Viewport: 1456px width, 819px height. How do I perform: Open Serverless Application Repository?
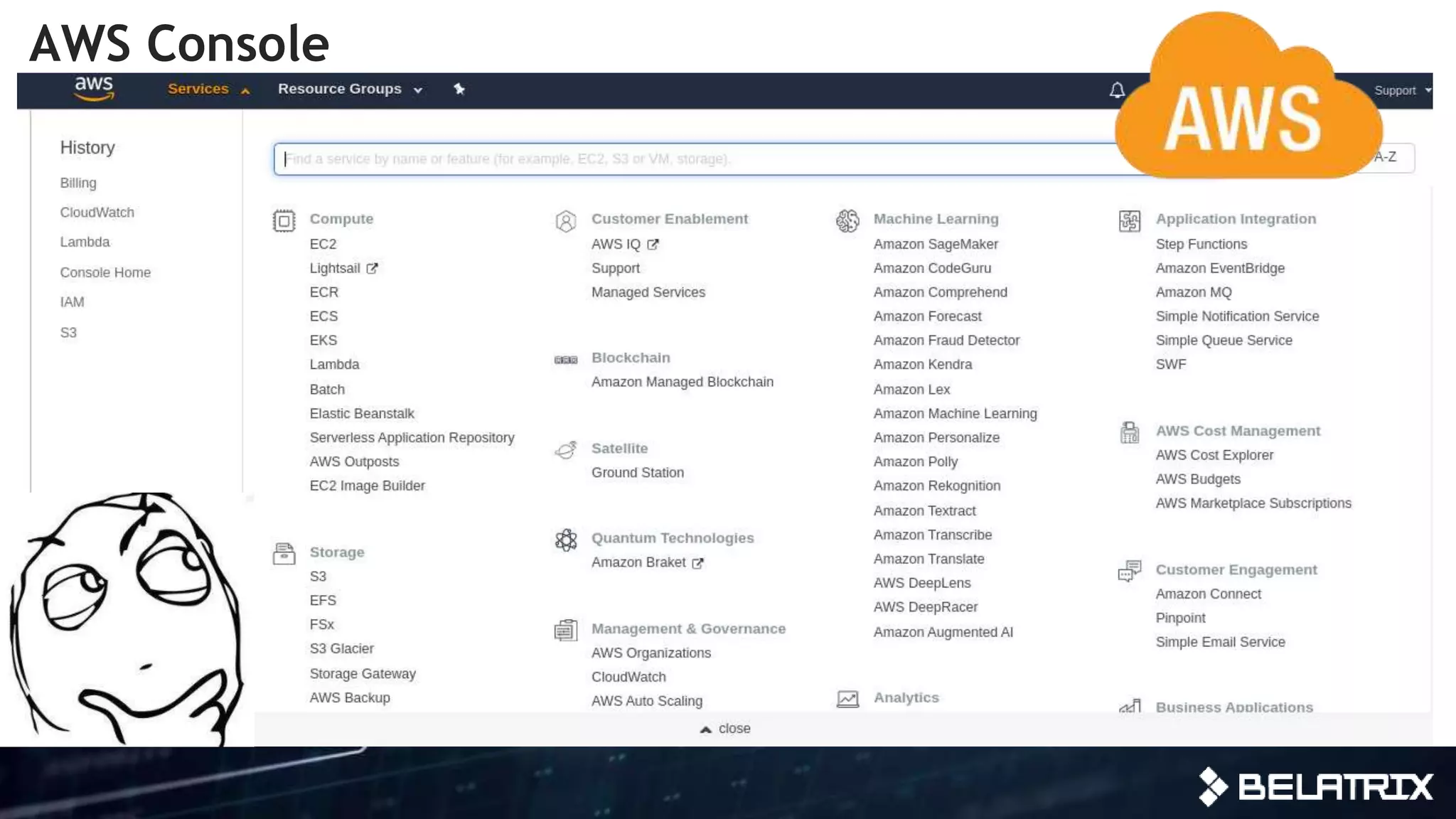click(412, 437)
